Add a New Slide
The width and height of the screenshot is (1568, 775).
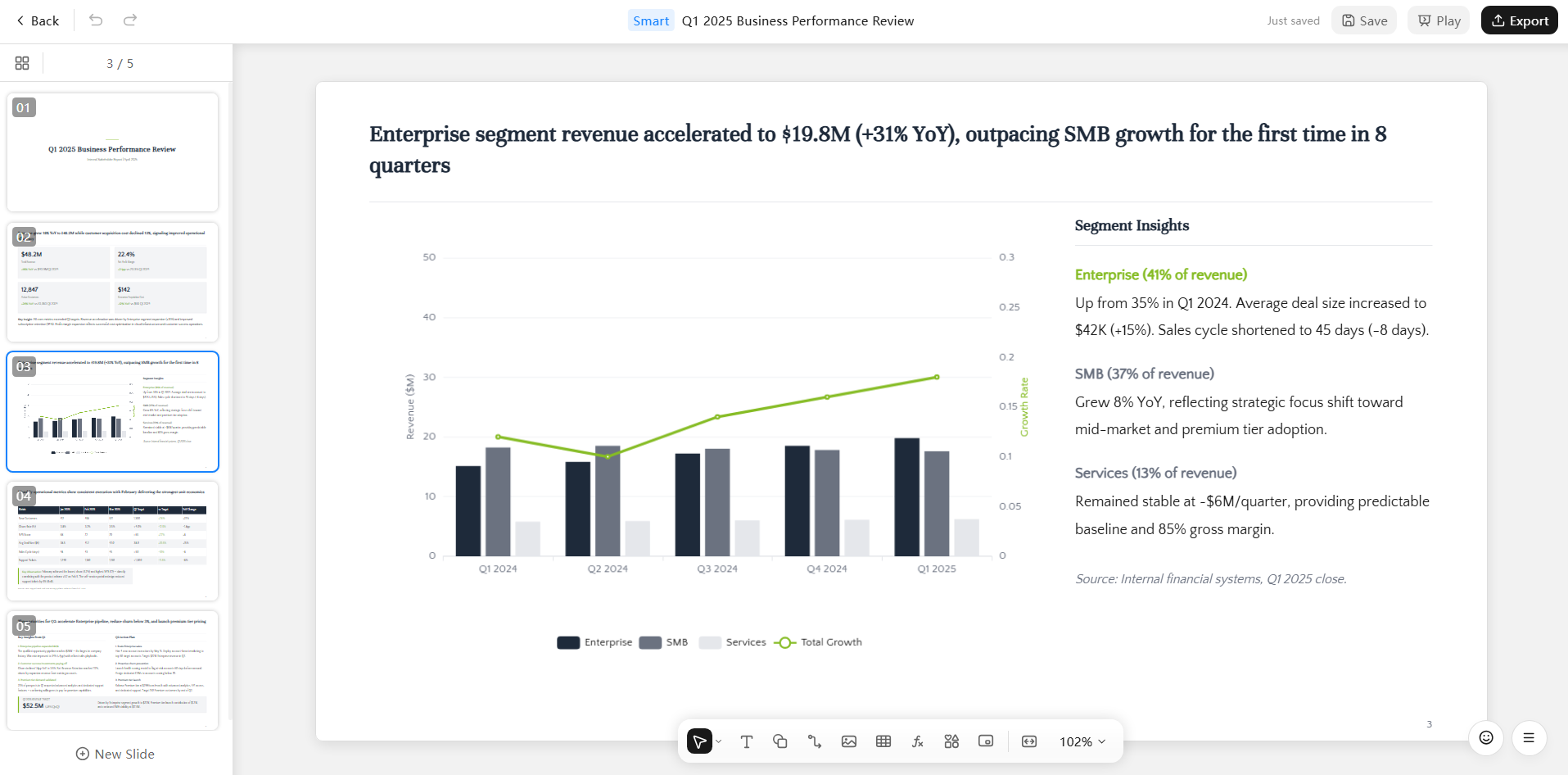click(x=115, y=754)
